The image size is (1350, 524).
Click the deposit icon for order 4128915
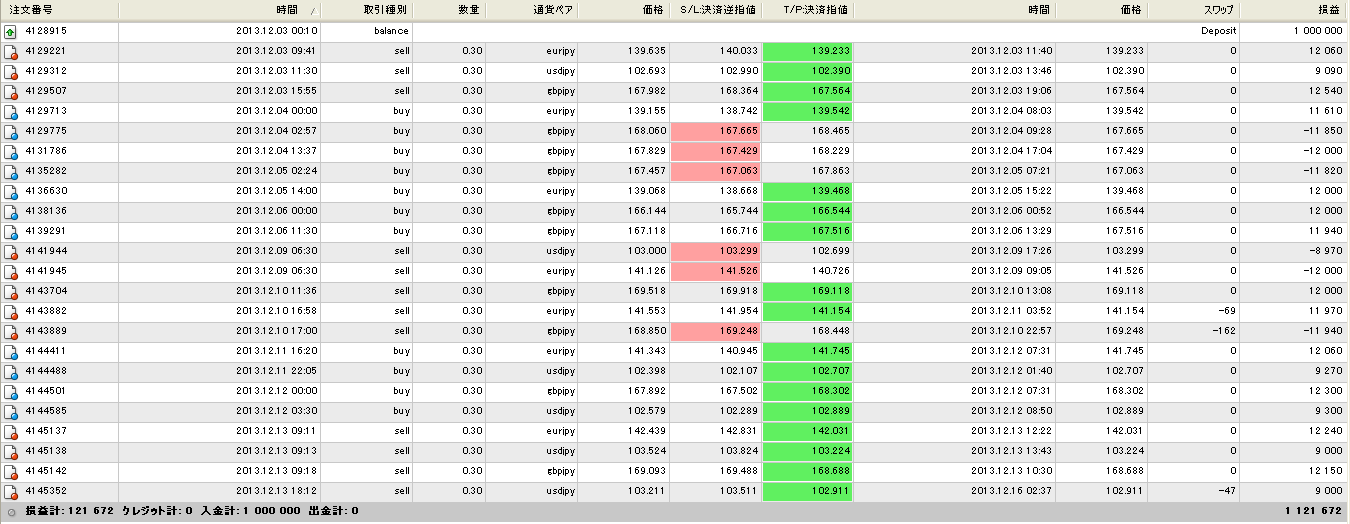[11, 31]
